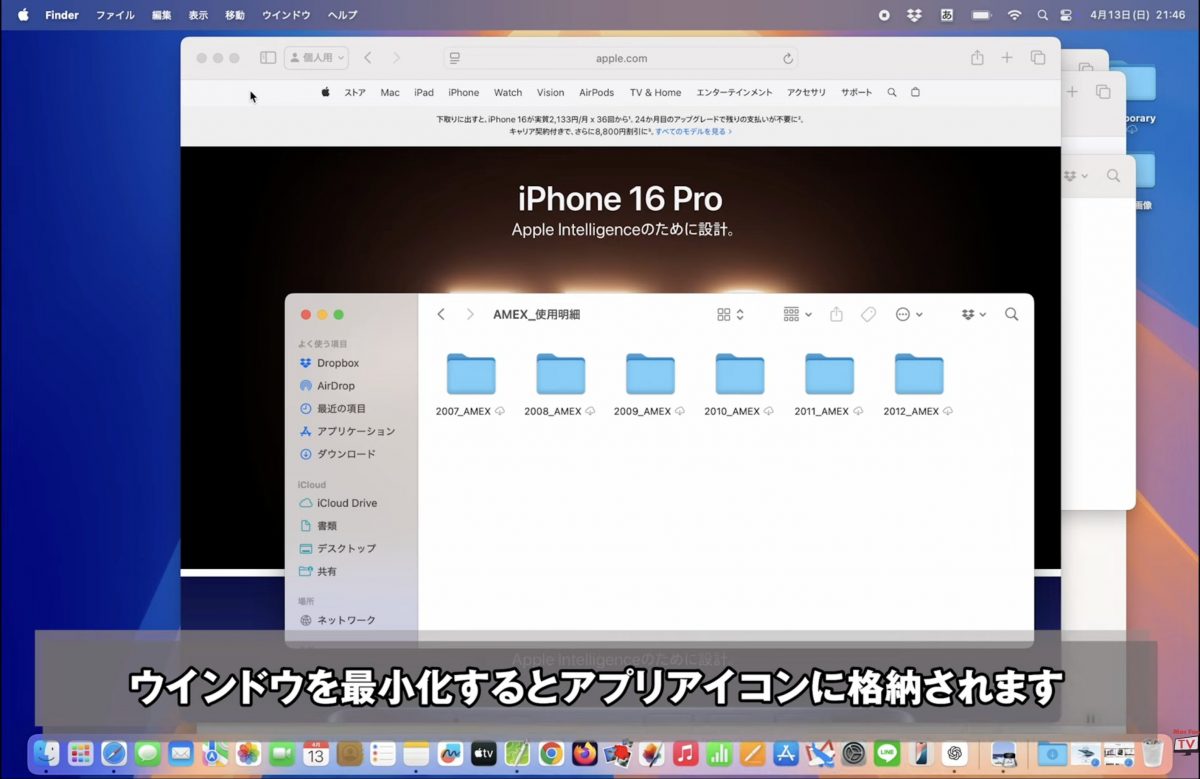Switch Finder icon view mode selector
This screenshot has height=779, width=1200.
[731, 314]
